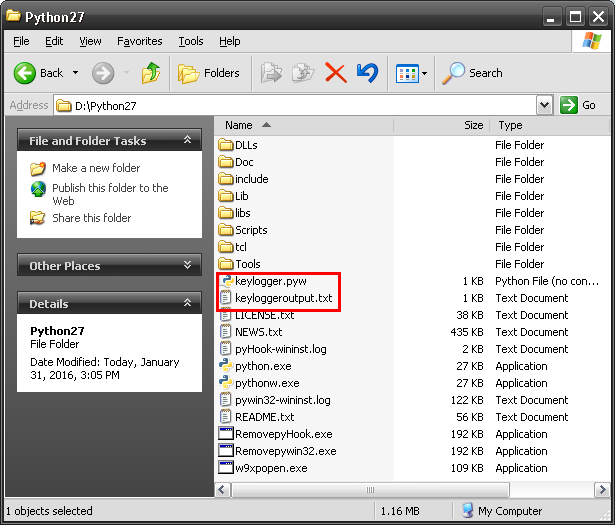Click the D:\Python27 address field
Screen dimensions: 615x525
[295, 105]
